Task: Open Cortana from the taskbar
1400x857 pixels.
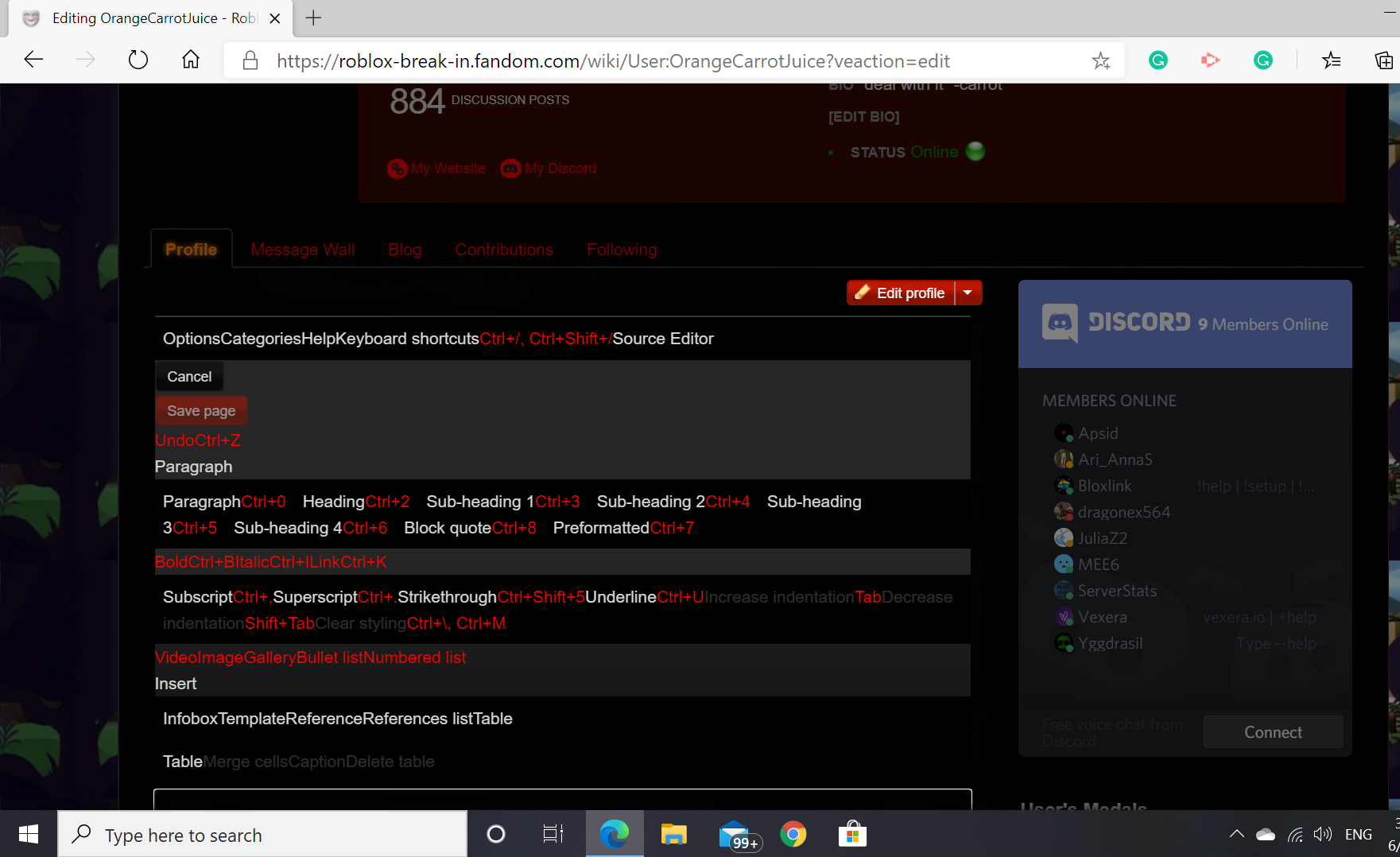Action: click(496, 834)
